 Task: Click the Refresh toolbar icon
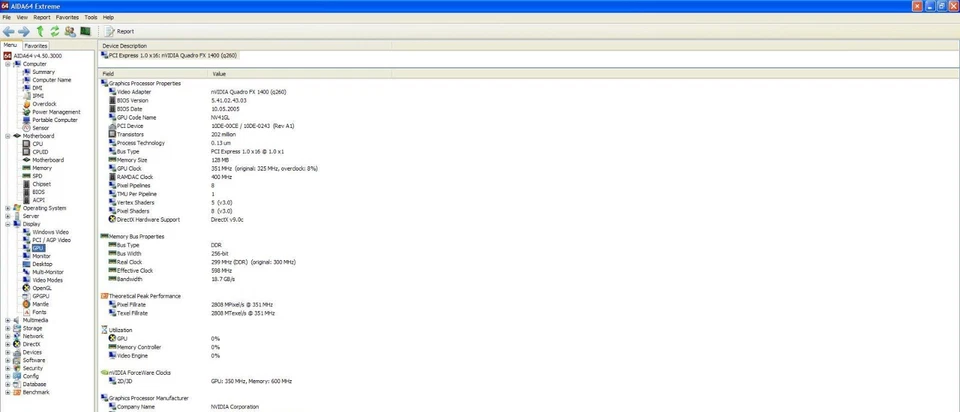(x=54, y=31)
